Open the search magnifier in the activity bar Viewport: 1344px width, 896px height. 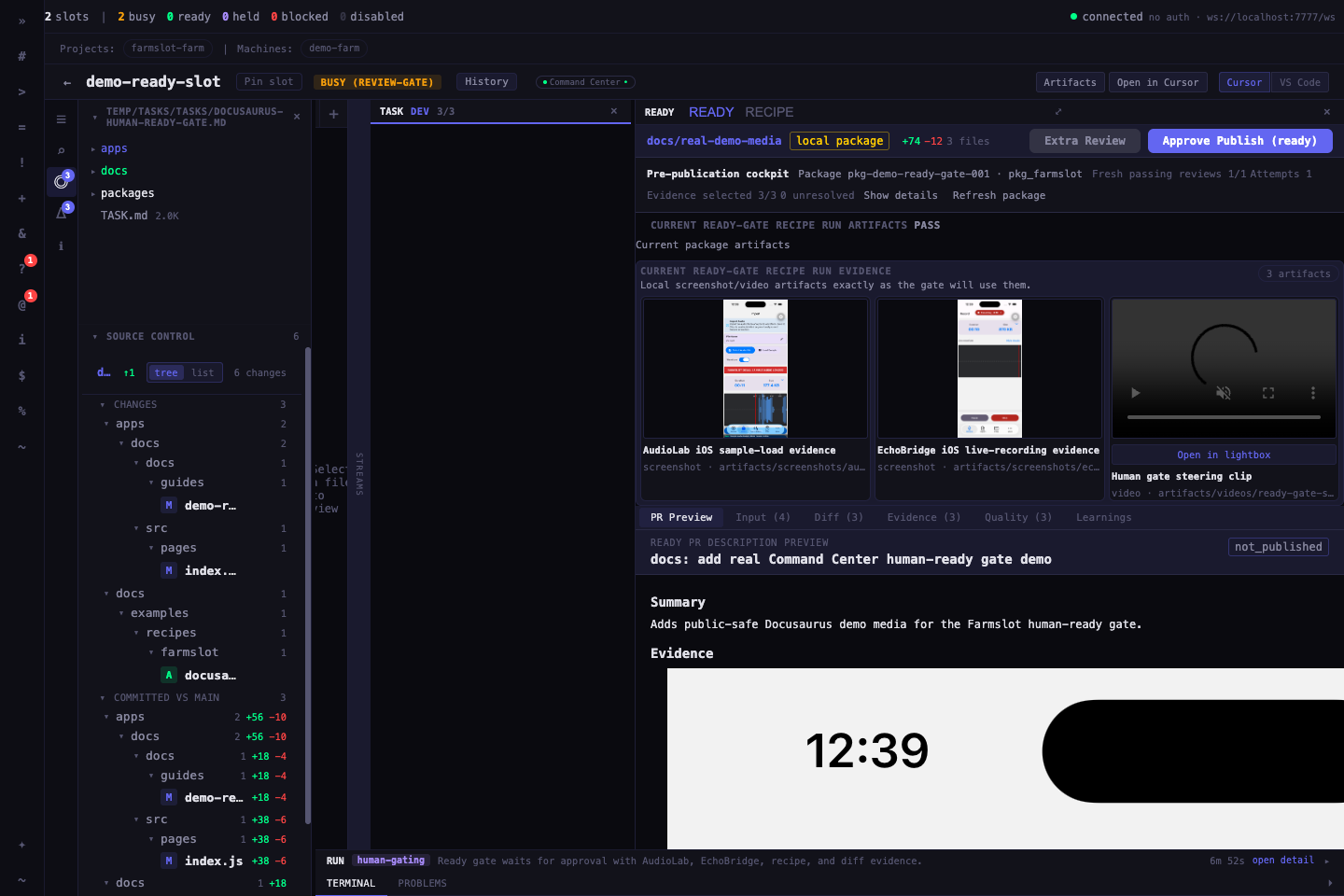(x=61, y=150)
